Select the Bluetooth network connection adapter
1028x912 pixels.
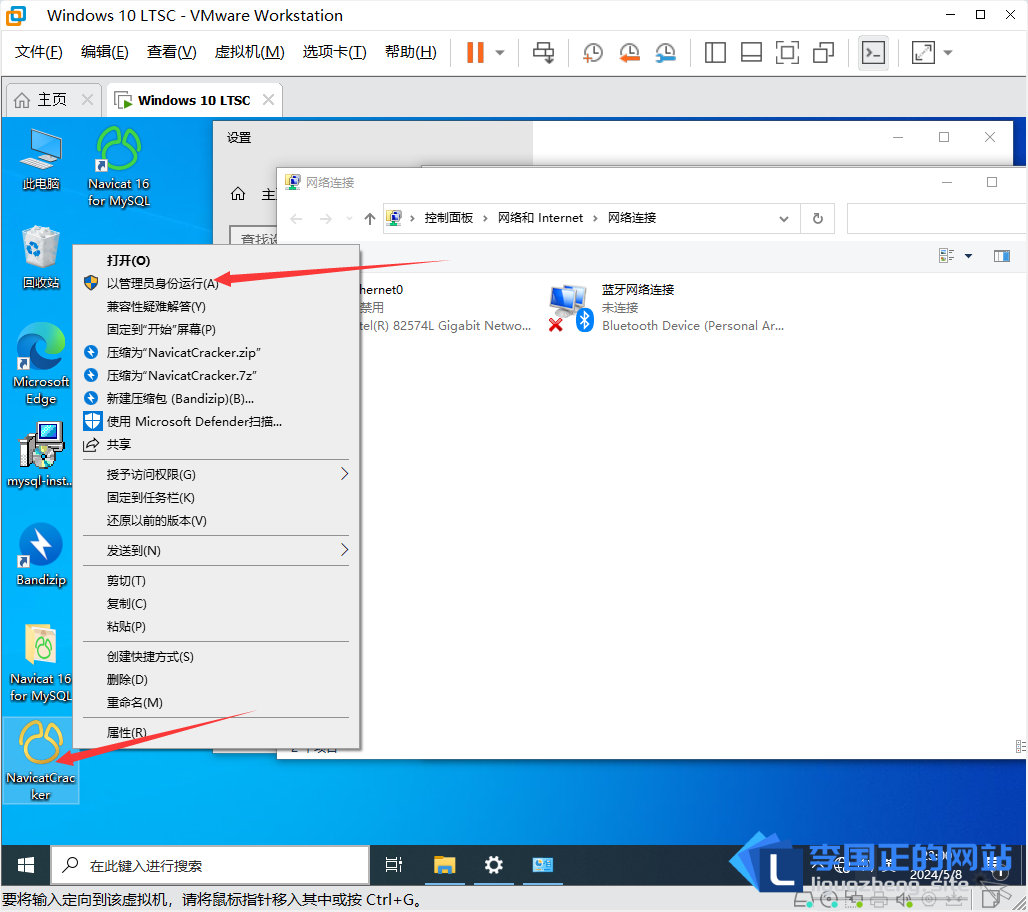[666, 307]
